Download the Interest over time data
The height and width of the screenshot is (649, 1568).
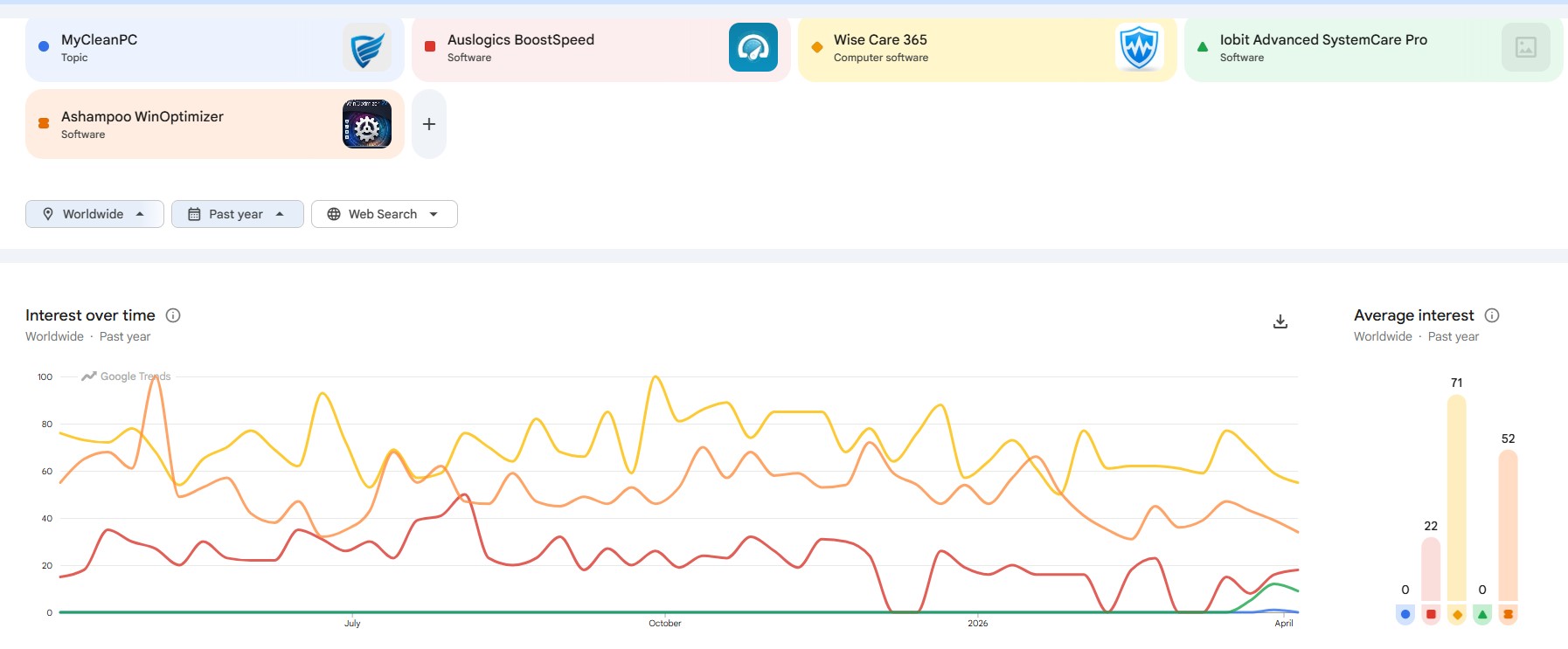click(x=1280, y=321)
